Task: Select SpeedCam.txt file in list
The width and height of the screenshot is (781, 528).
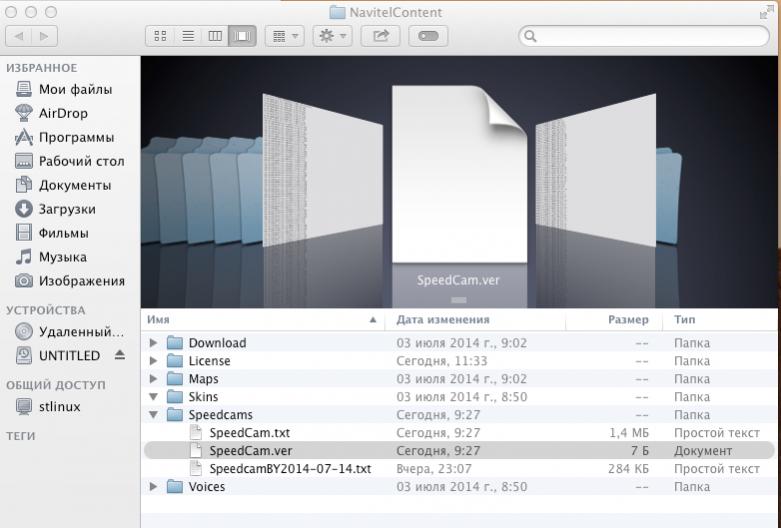Action: [x=249, y=433]
